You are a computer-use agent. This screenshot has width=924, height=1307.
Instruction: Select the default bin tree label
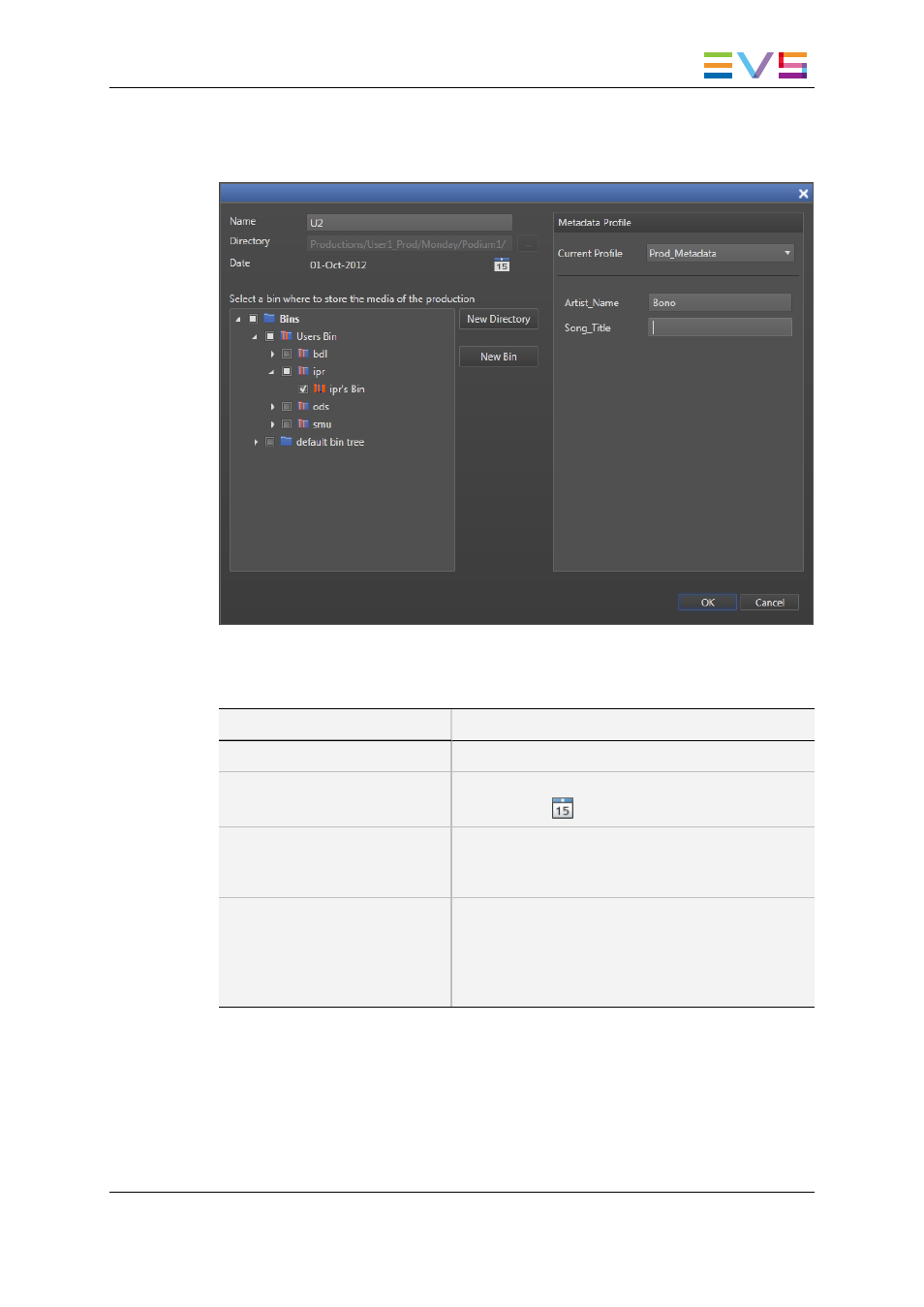[x=330, y=442]
